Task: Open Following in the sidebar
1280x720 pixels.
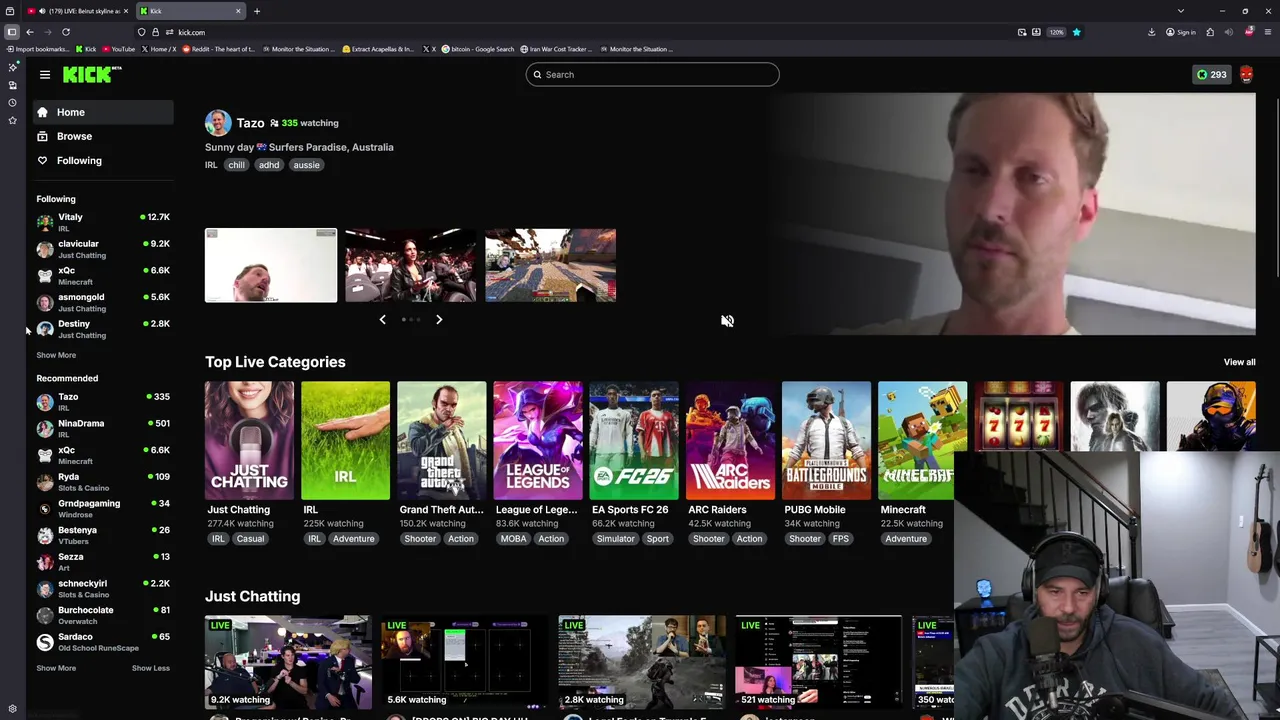Action: click(x=103, y=160)
